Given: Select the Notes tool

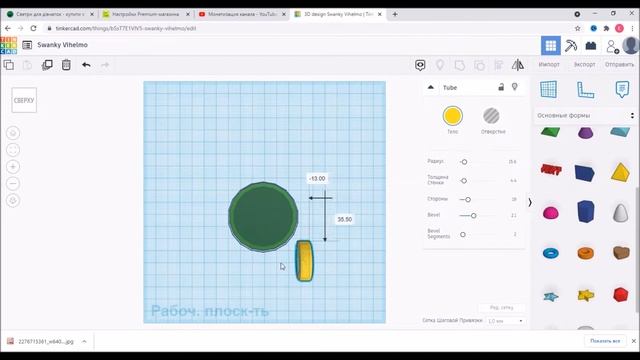Looking at the screenshot, I should (622, 89).
